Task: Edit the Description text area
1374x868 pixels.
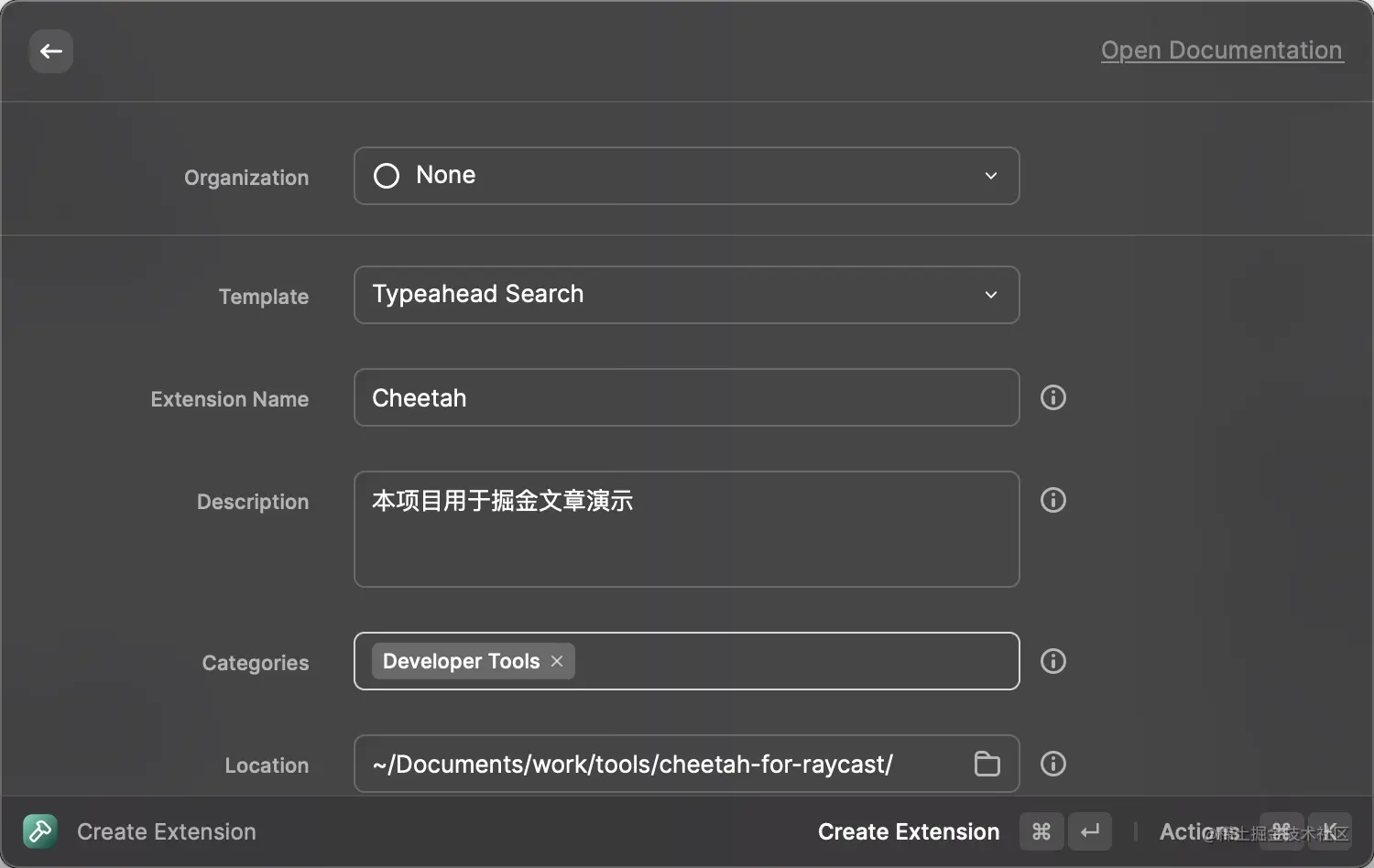Action: [x=686, y=529]
